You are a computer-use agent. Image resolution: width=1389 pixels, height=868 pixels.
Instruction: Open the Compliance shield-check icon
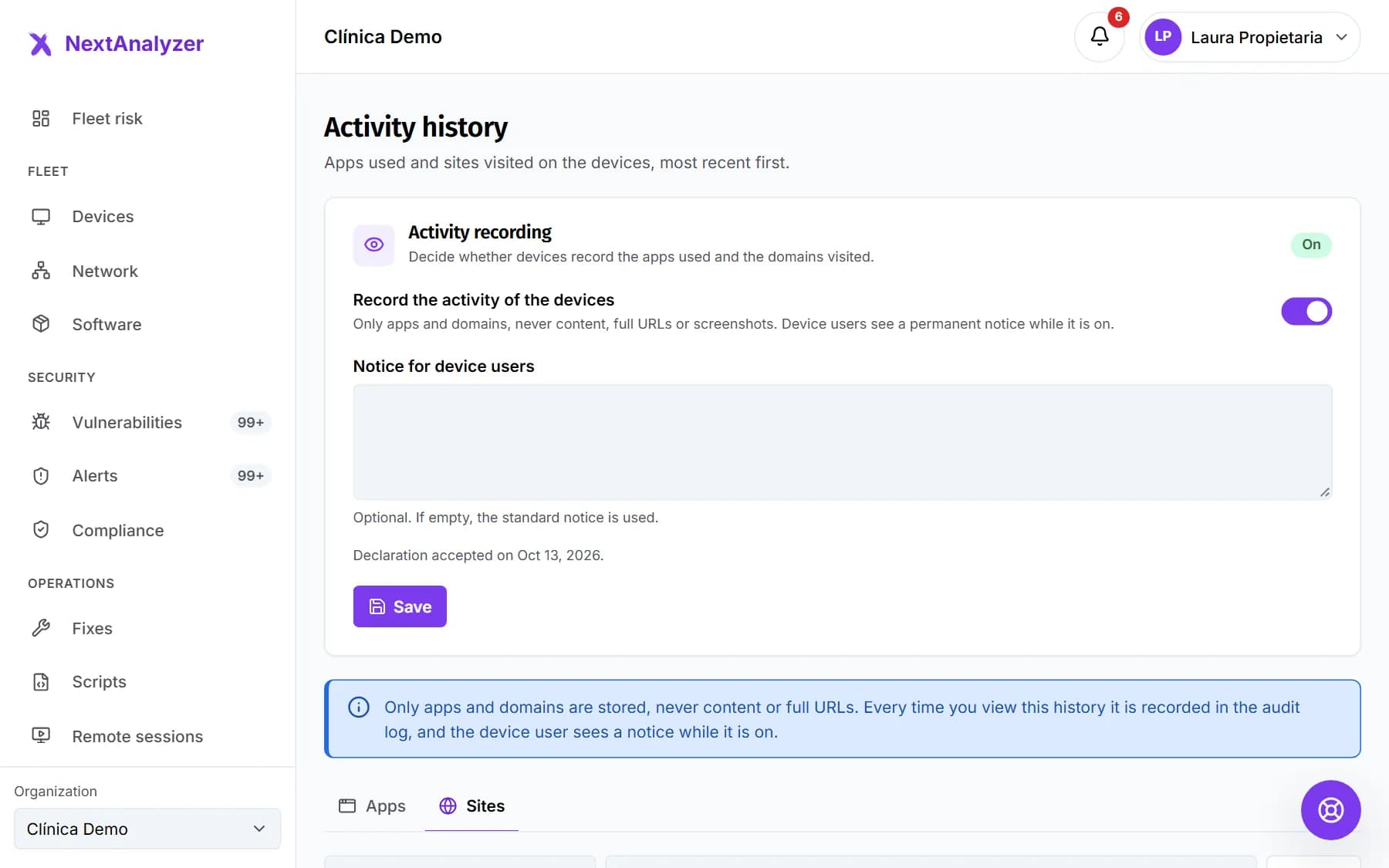[41, 530]
